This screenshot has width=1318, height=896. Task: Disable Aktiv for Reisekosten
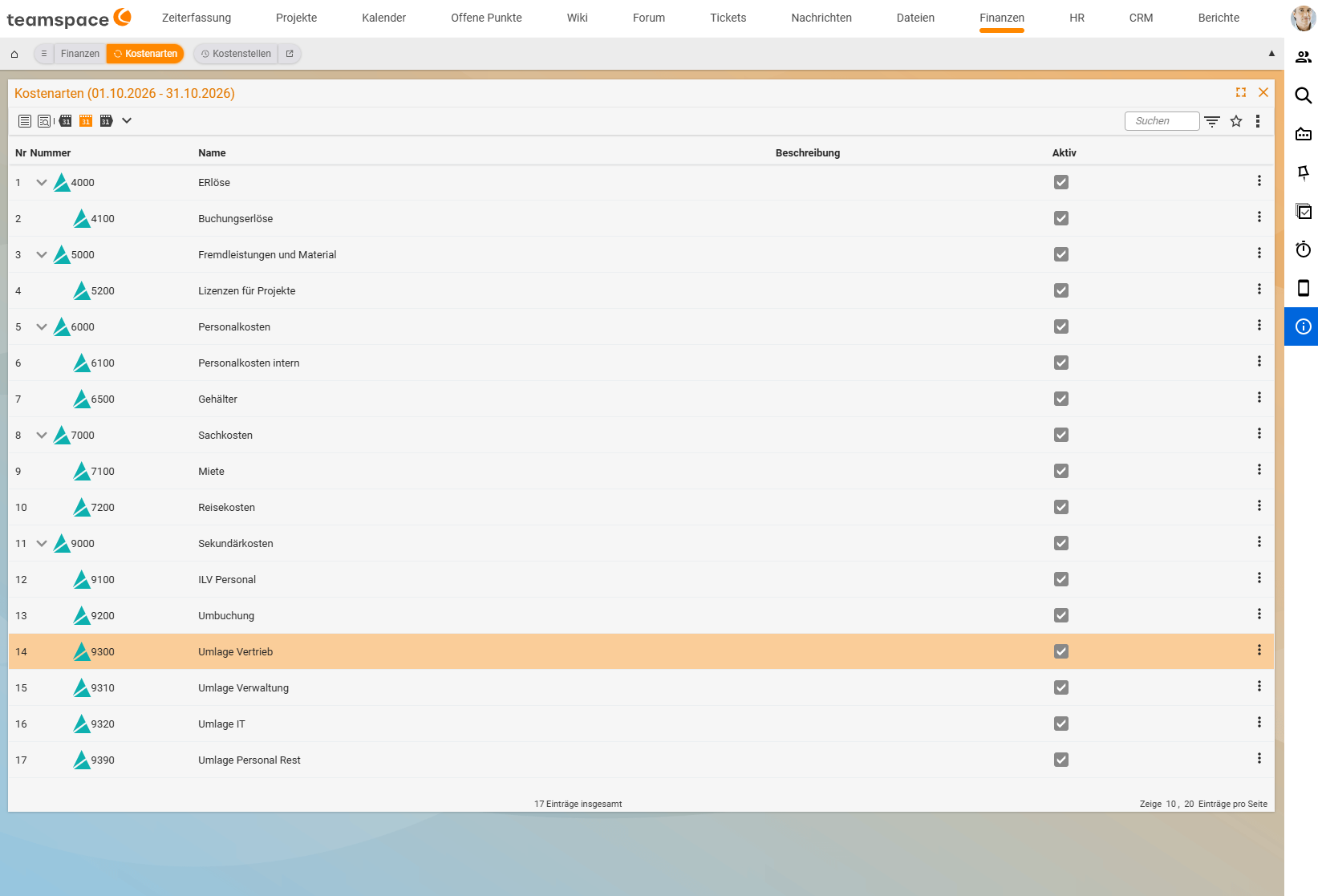click(1061, 507)
